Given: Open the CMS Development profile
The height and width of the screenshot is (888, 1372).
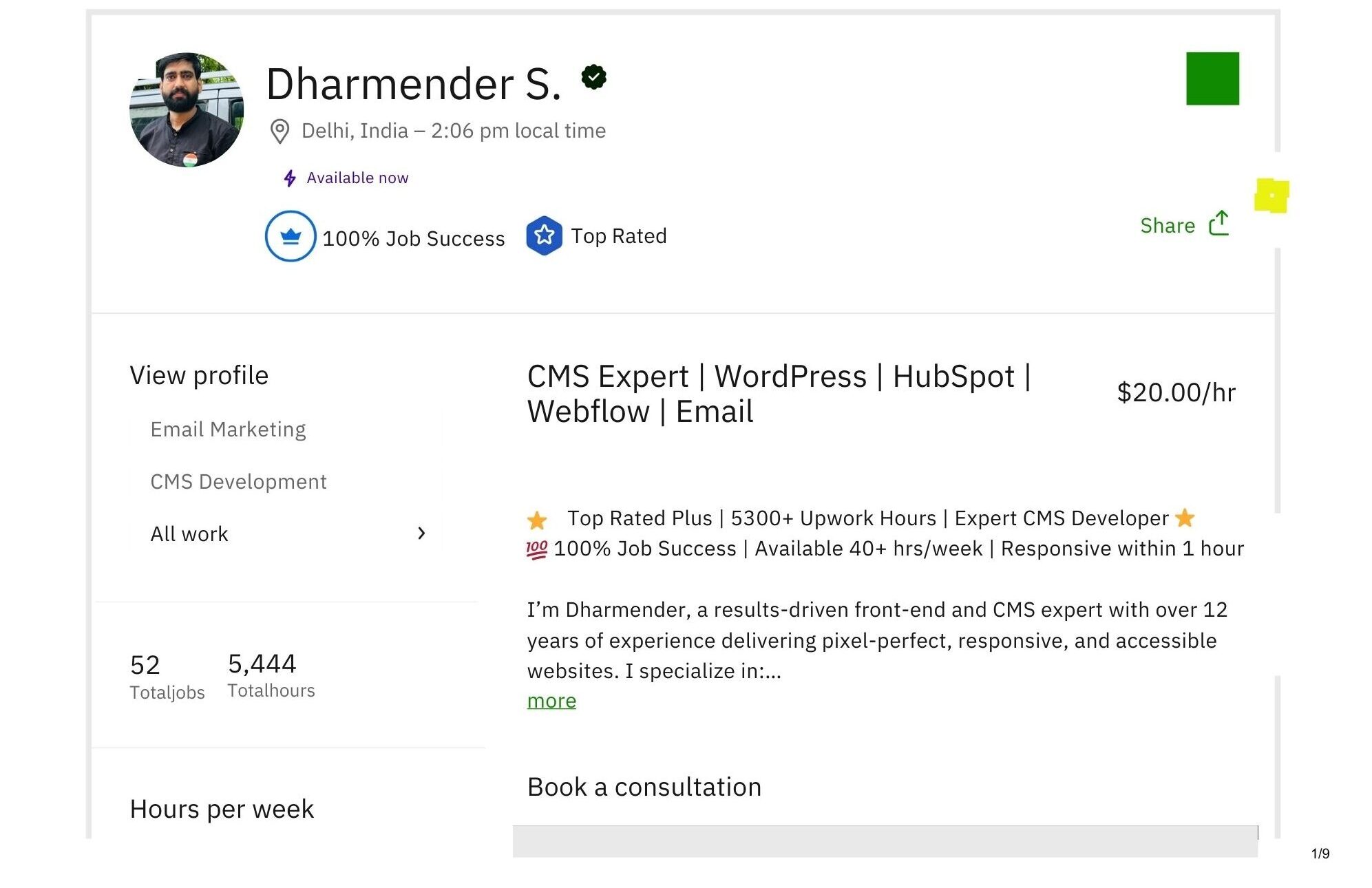Looking at the screenshot, I should (238, 482).
